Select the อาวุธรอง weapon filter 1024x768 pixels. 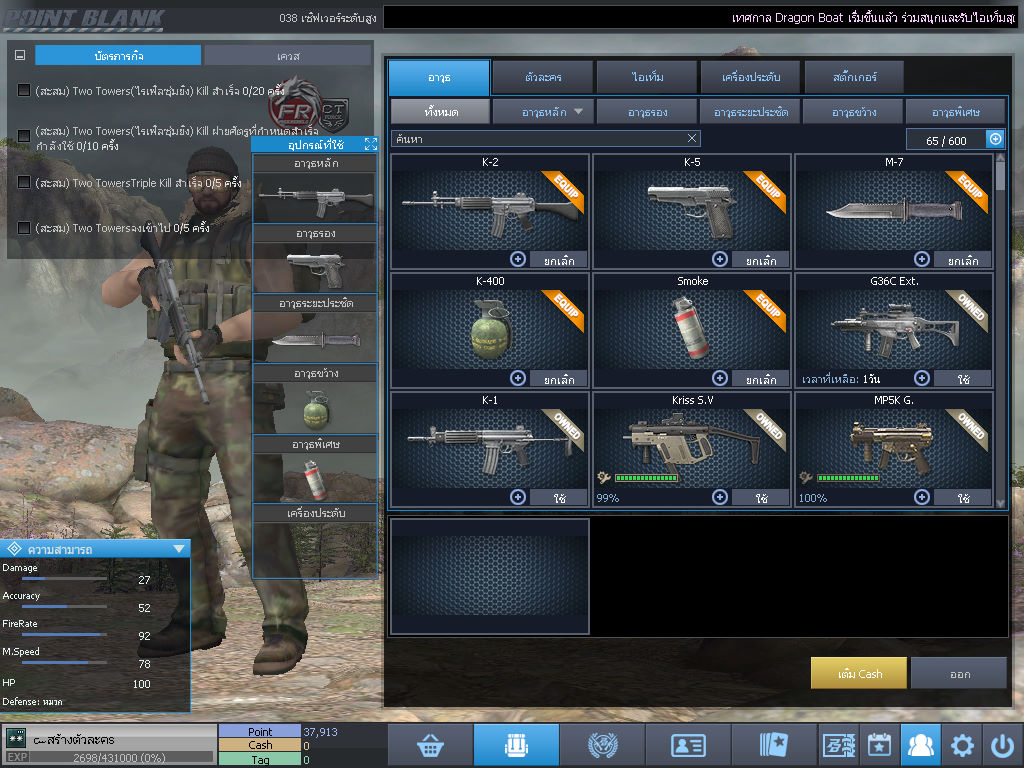point(647,112)
